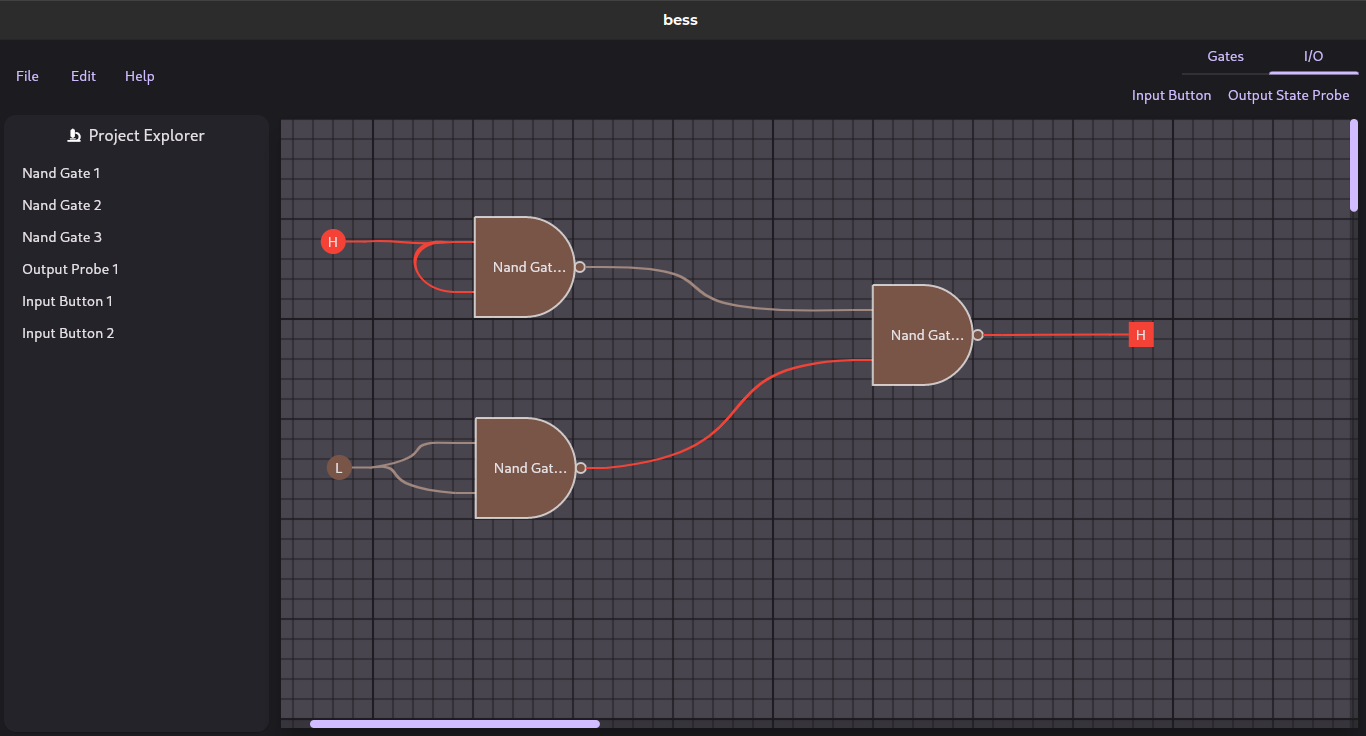Screen dimensions: 1366x736
Task: Click the horizontal scrollbar thumb of canvas
Action: 455,724
